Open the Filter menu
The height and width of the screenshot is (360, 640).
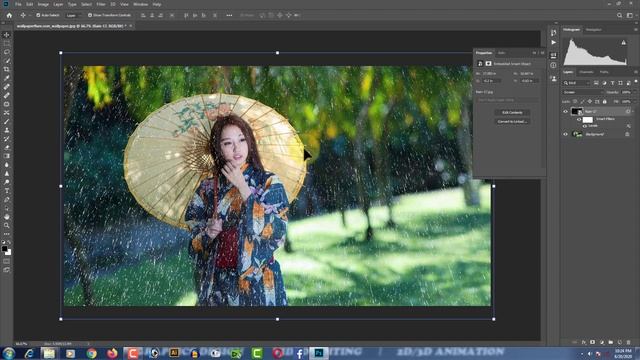(101, 4)
